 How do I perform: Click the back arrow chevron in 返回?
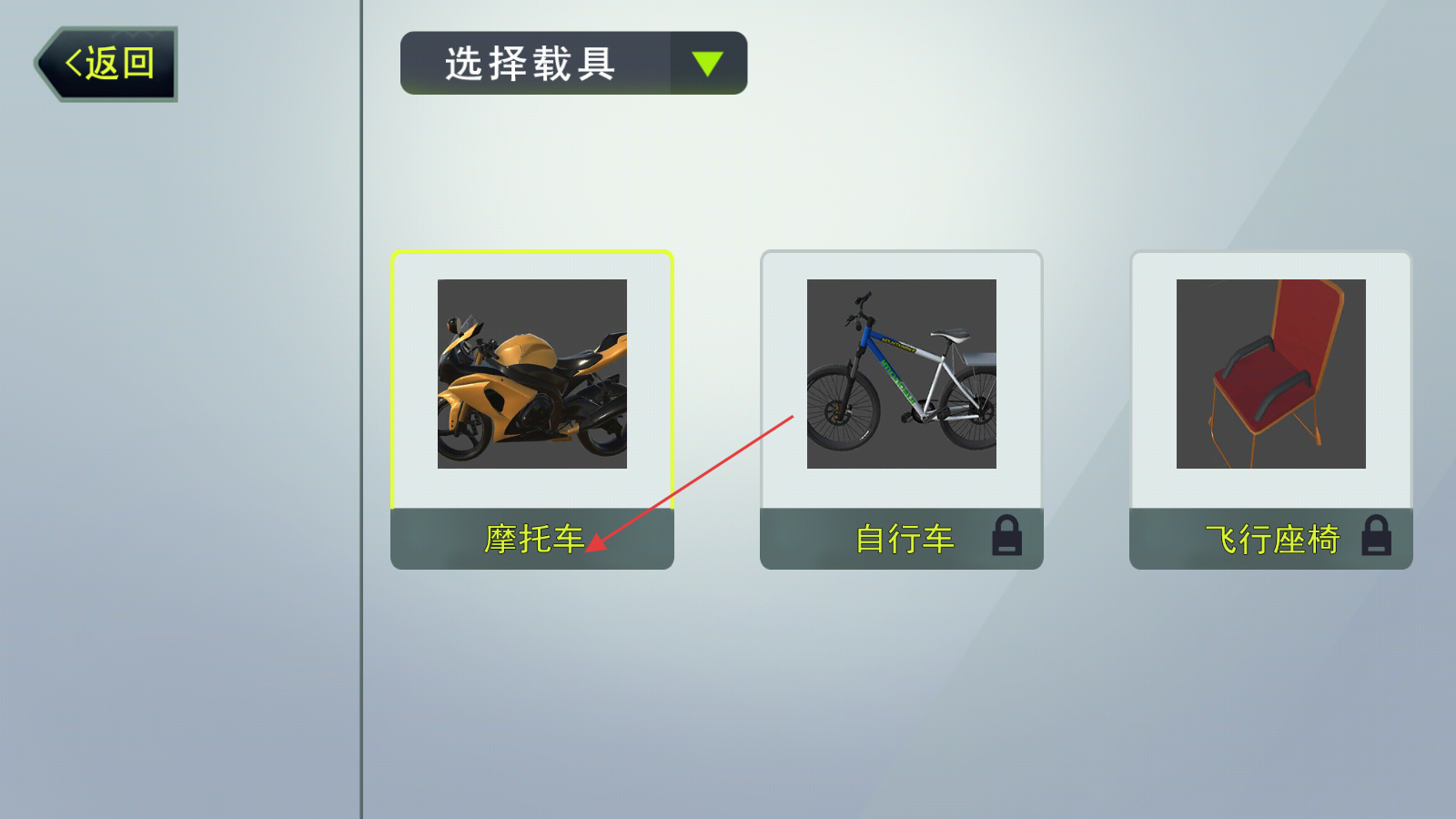(74, 64)
